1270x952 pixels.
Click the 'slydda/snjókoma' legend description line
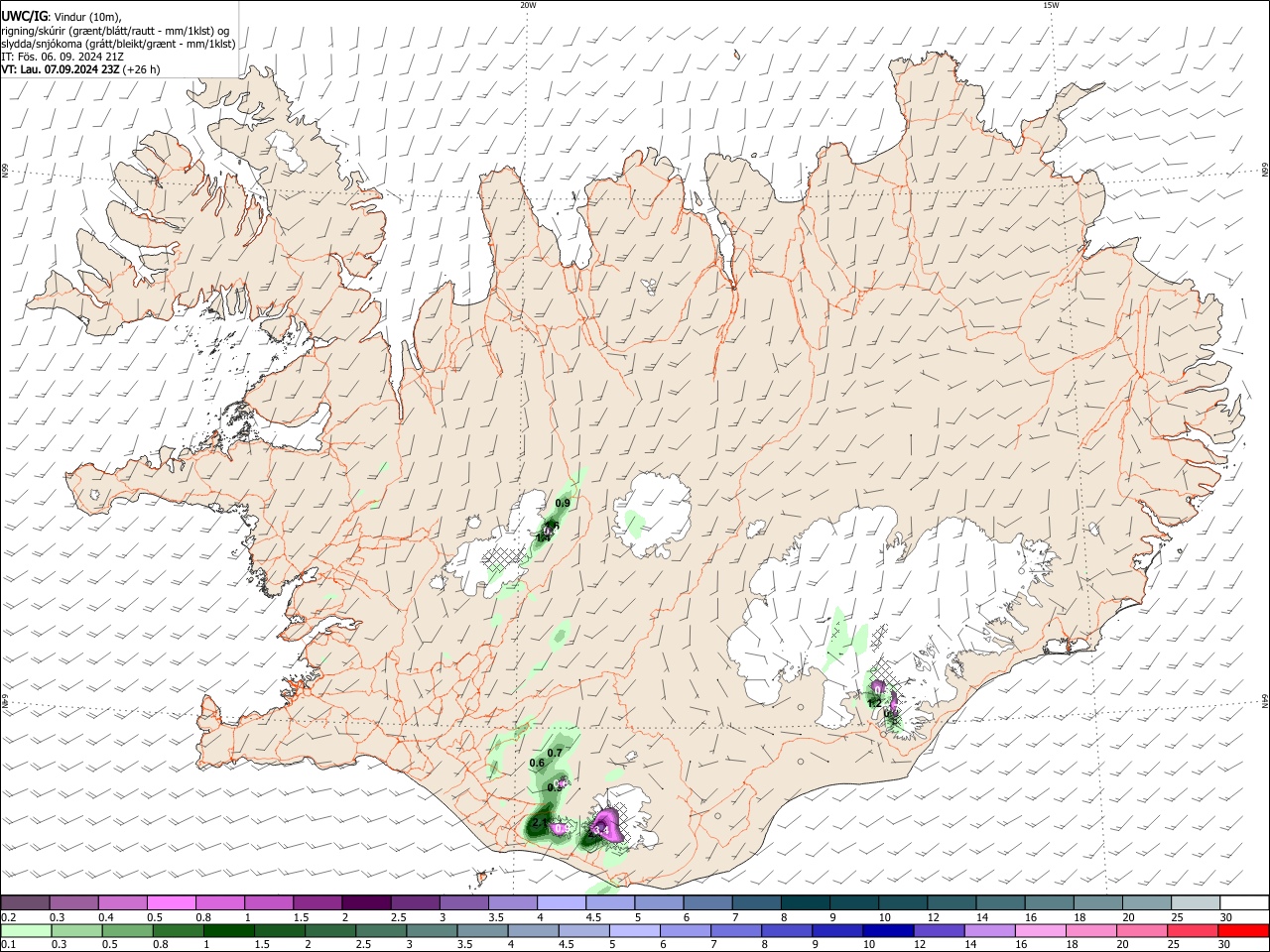[118, 44]
